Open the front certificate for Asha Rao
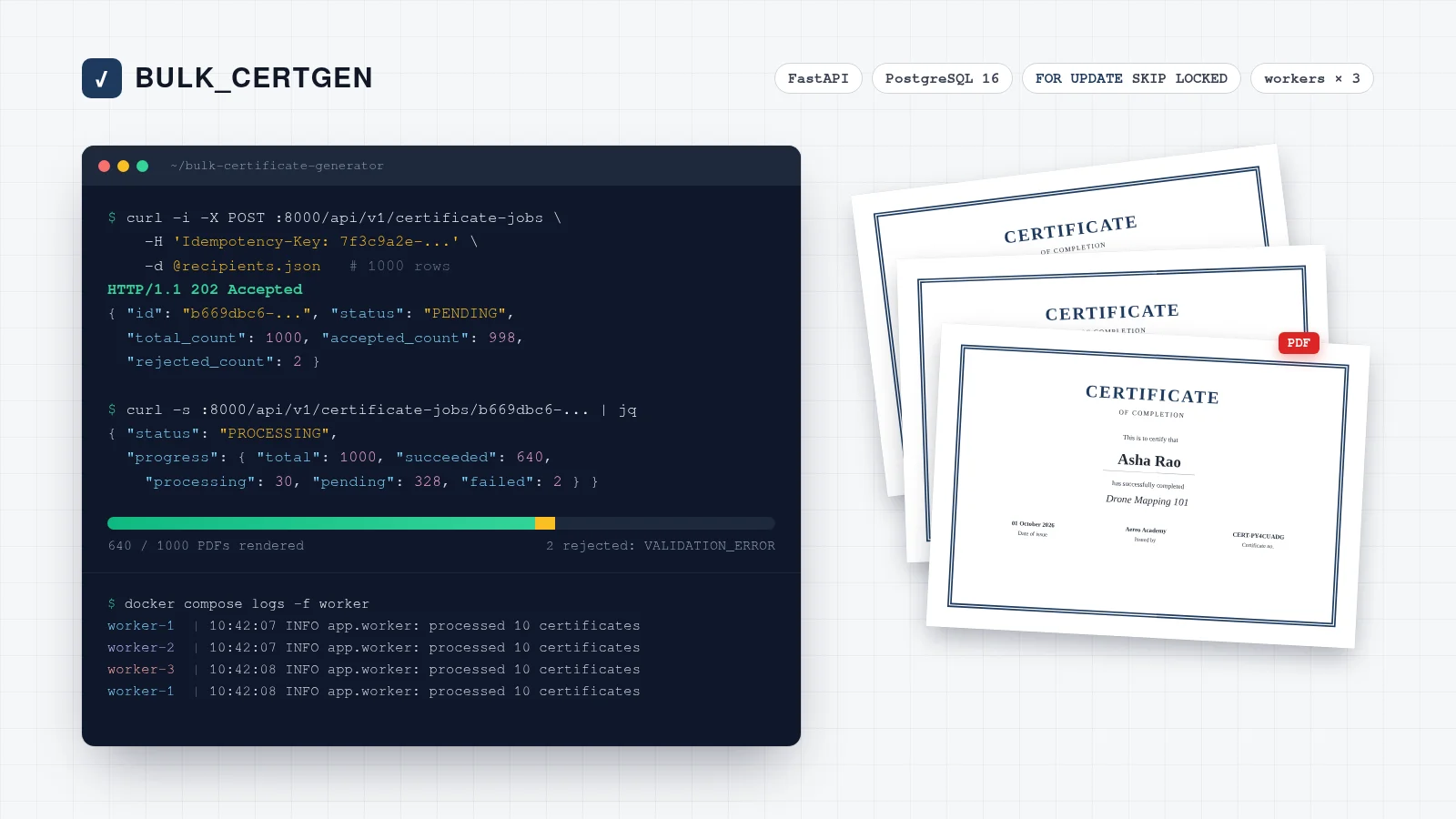The height and width of the screenshot is (819, 1456). pyautogui.click(x=1148, y=486)
